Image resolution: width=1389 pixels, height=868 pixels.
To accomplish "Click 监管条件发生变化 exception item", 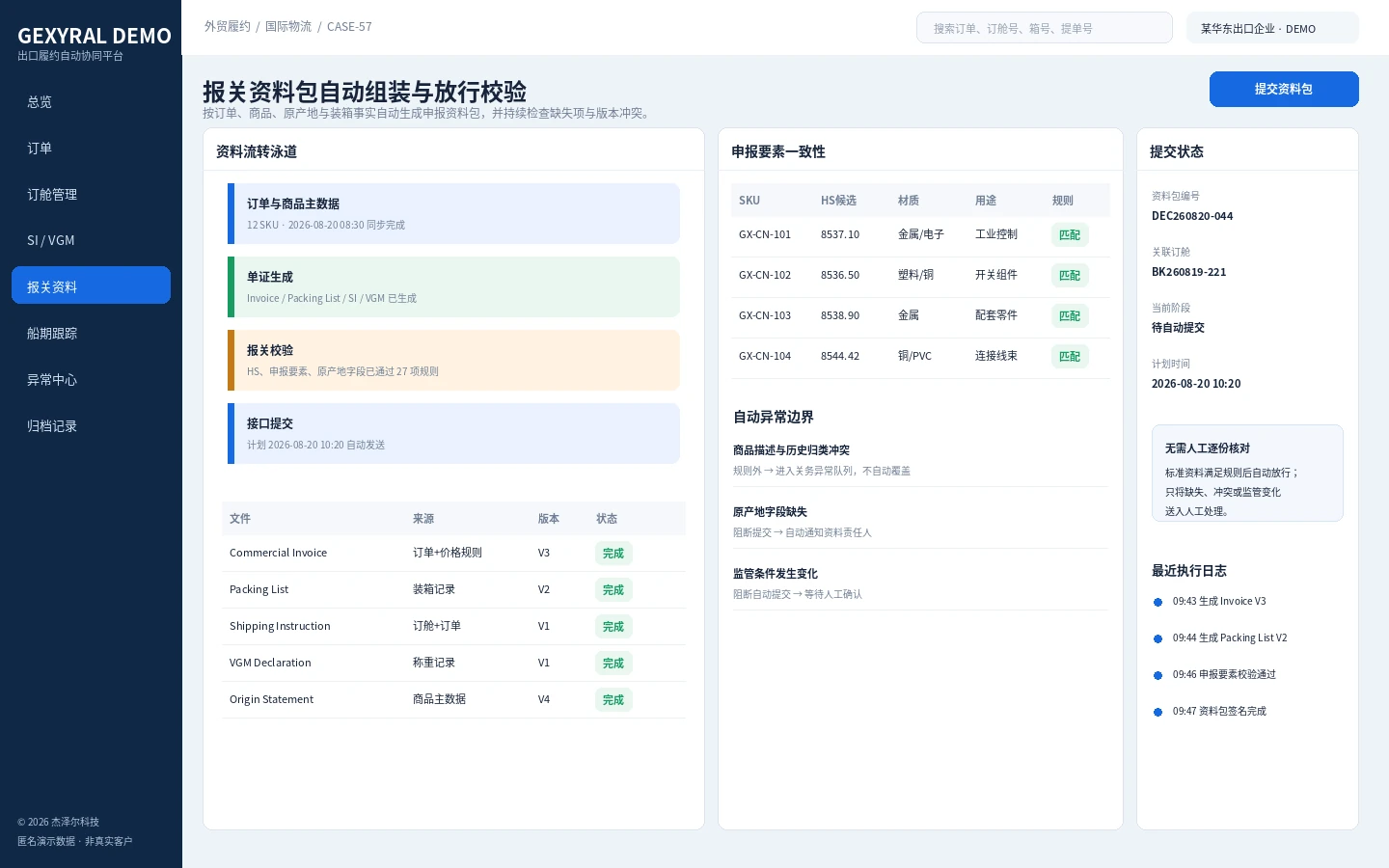I will coord(920,583).
